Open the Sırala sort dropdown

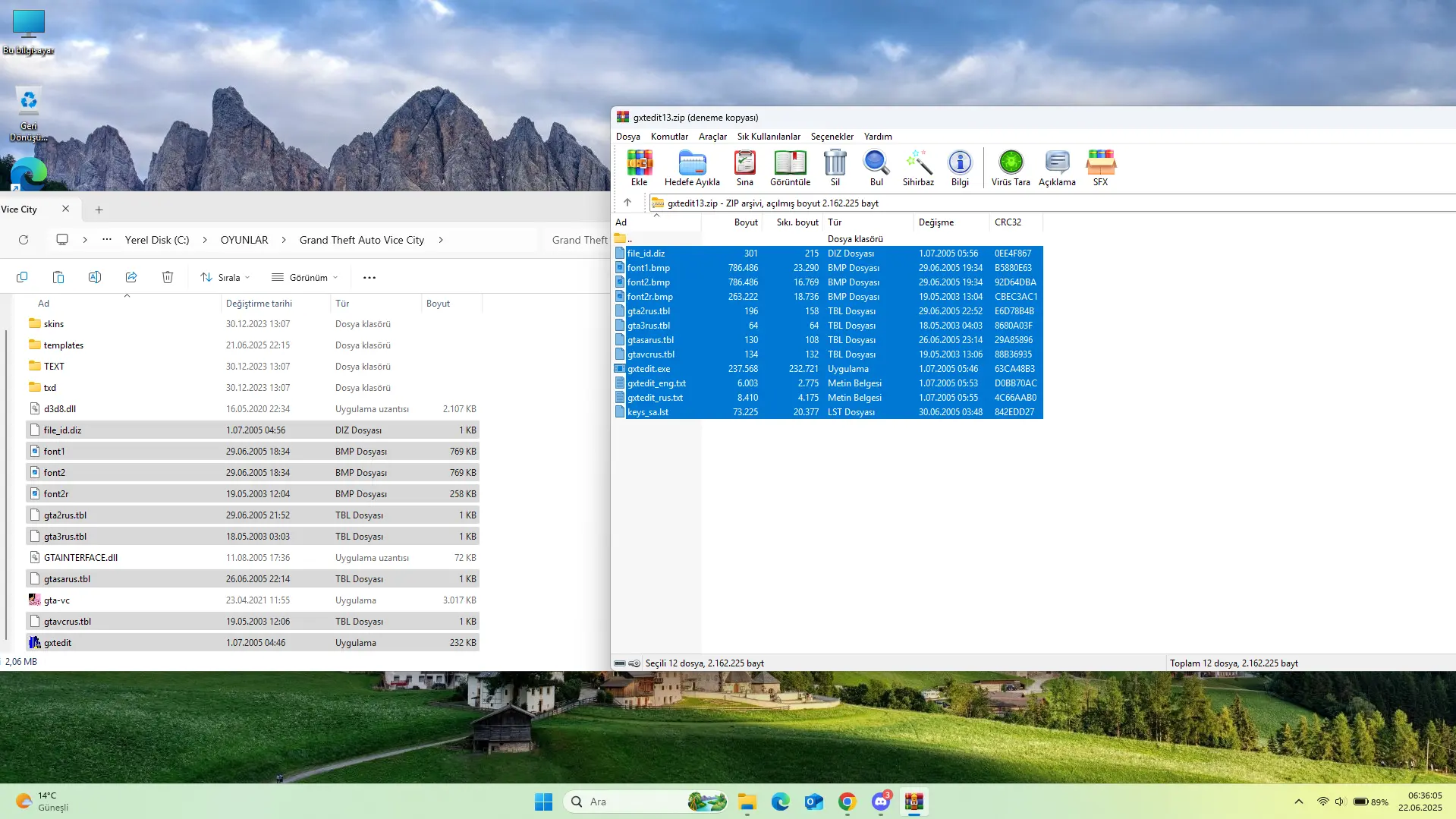tap(225, 277)
